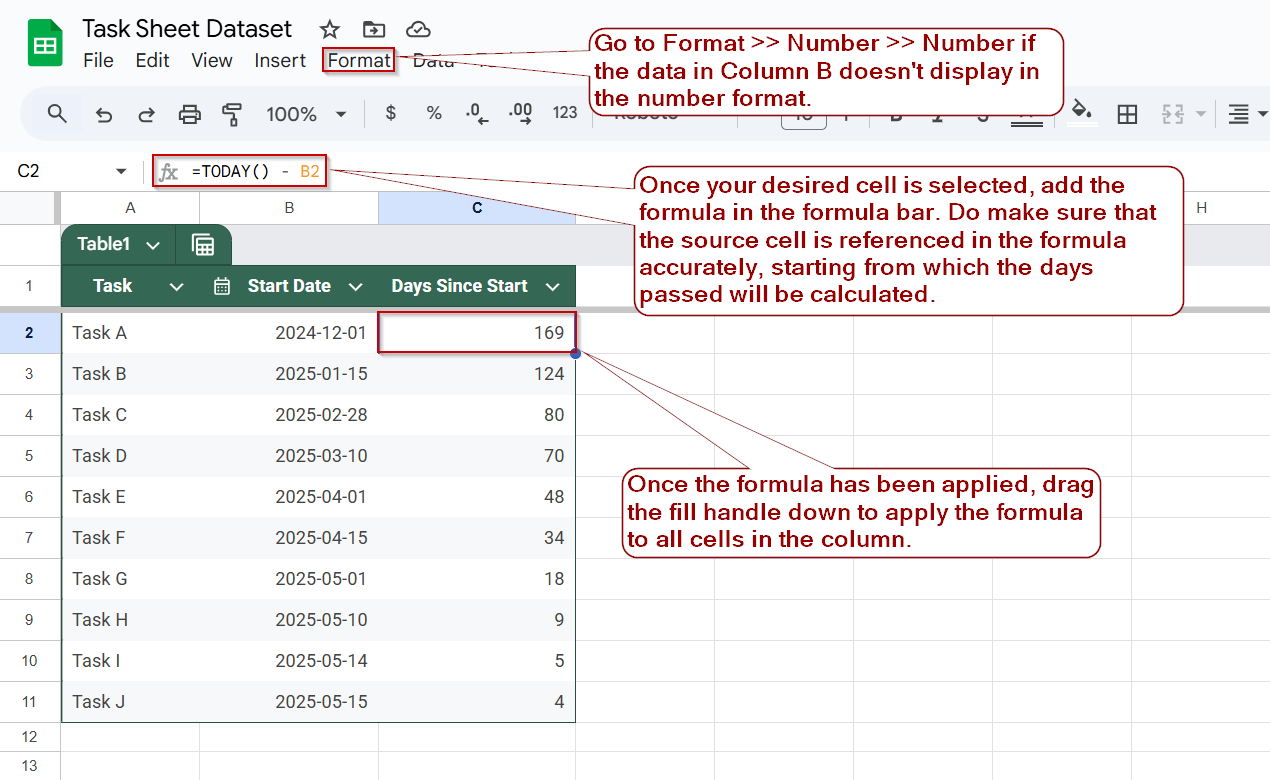Open the Edit menu

152,60
